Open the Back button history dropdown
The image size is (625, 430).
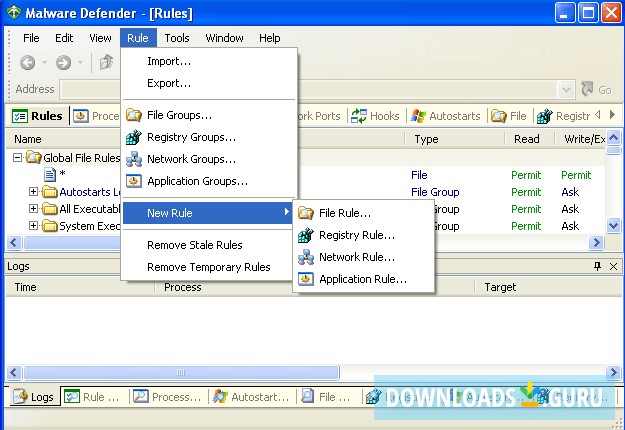[x=44, y=62]
